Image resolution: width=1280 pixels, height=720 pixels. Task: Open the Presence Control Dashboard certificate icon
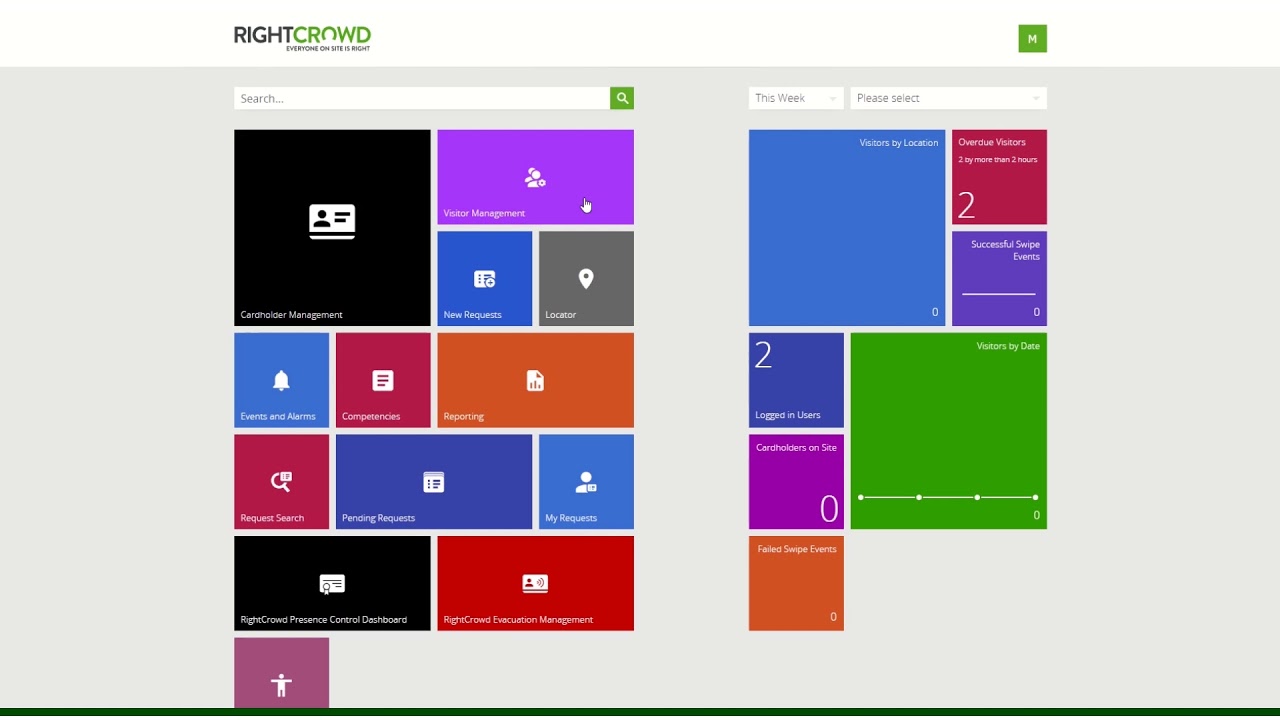332,584
